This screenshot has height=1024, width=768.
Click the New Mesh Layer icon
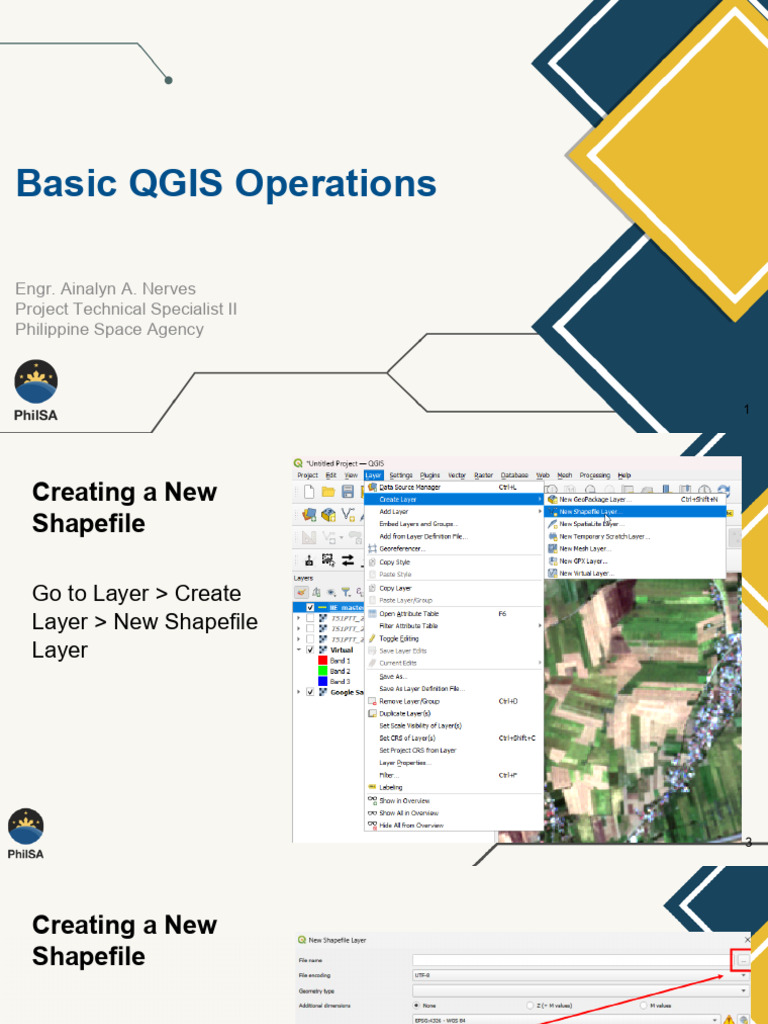click(552, 549)
